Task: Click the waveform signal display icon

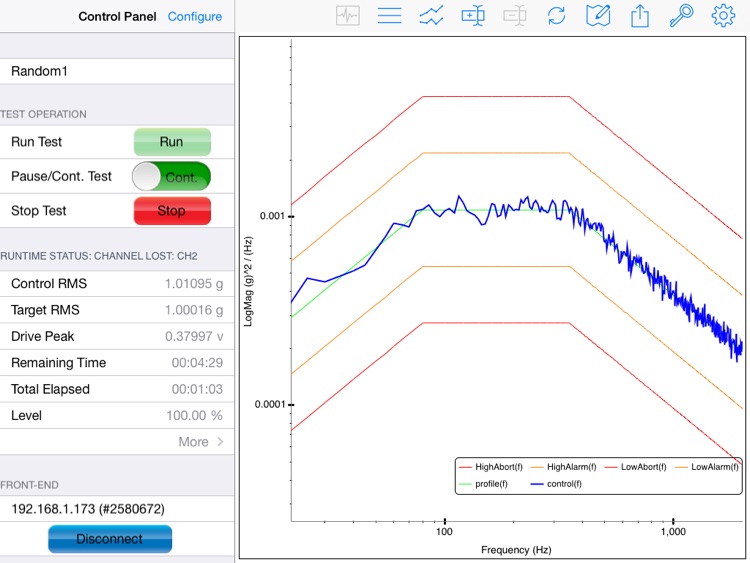Action: coord(348,16)
